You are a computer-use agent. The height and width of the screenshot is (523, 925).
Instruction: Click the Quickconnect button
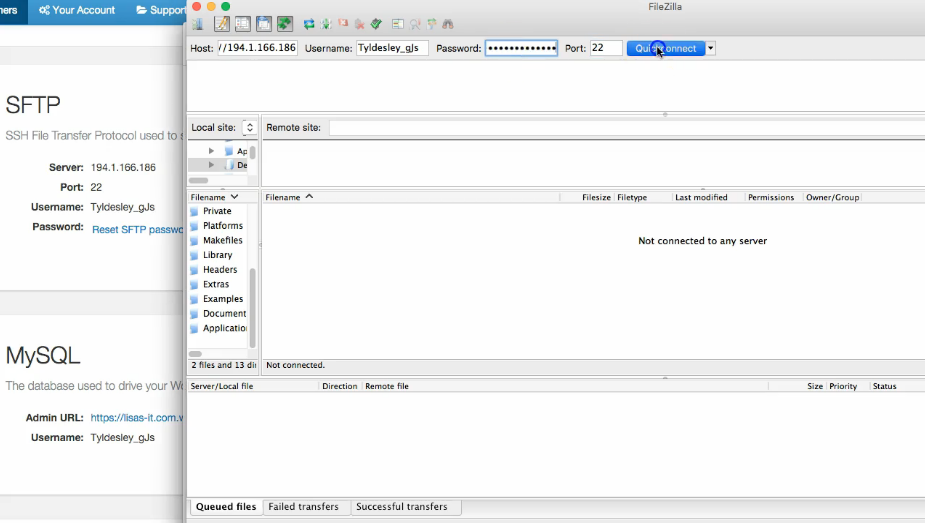pyautogui.click(x=666, y=48)
